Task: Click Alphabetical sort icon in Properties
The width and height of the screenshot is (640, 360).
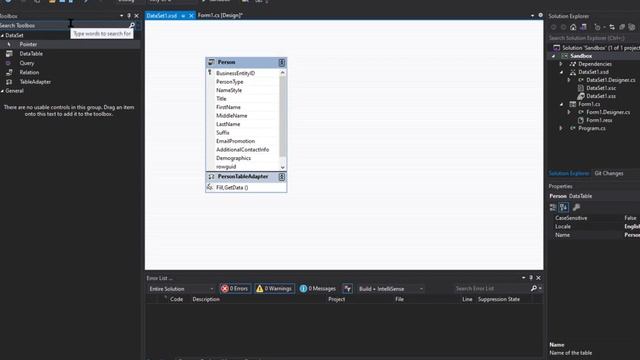Action: [564, 207]
